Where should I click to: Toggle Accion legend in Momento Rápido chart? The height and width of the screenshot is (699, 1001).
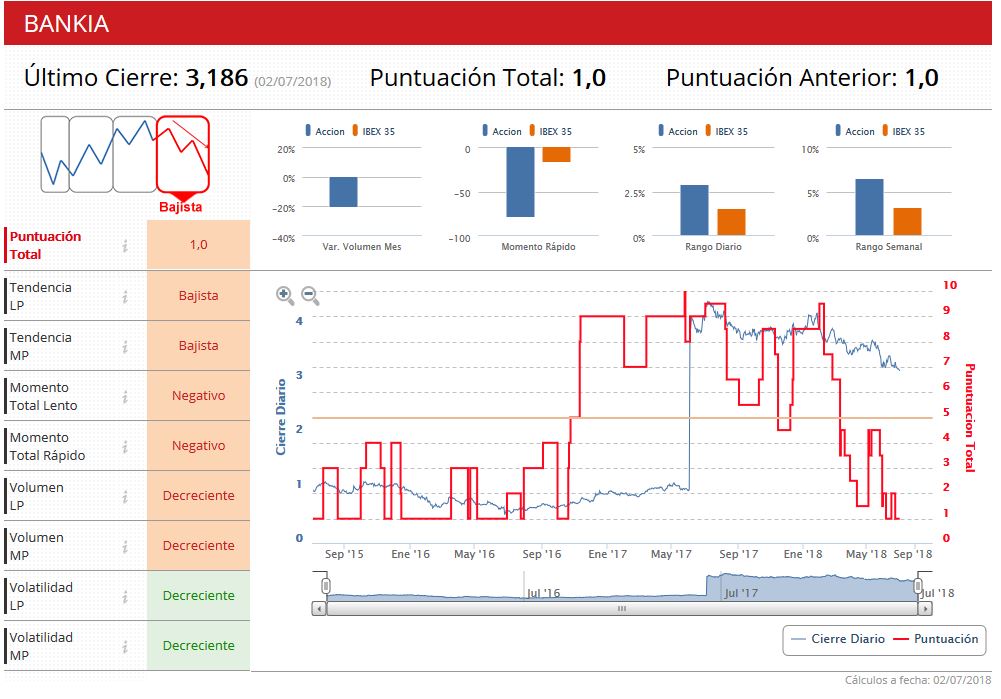coord(502,131)
